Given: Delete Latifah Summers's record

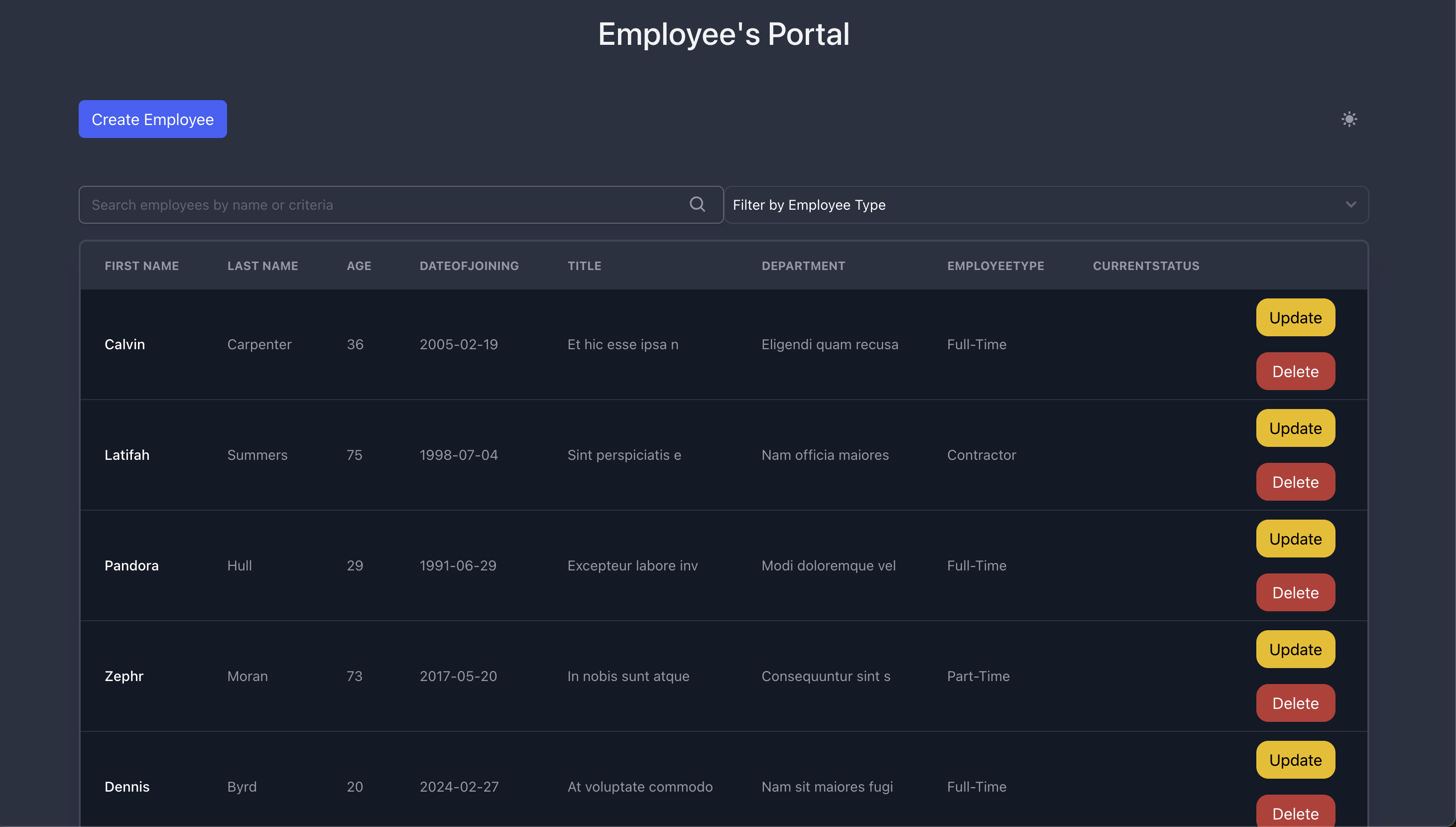Looking at the screenshot, I should point(1295,482).
